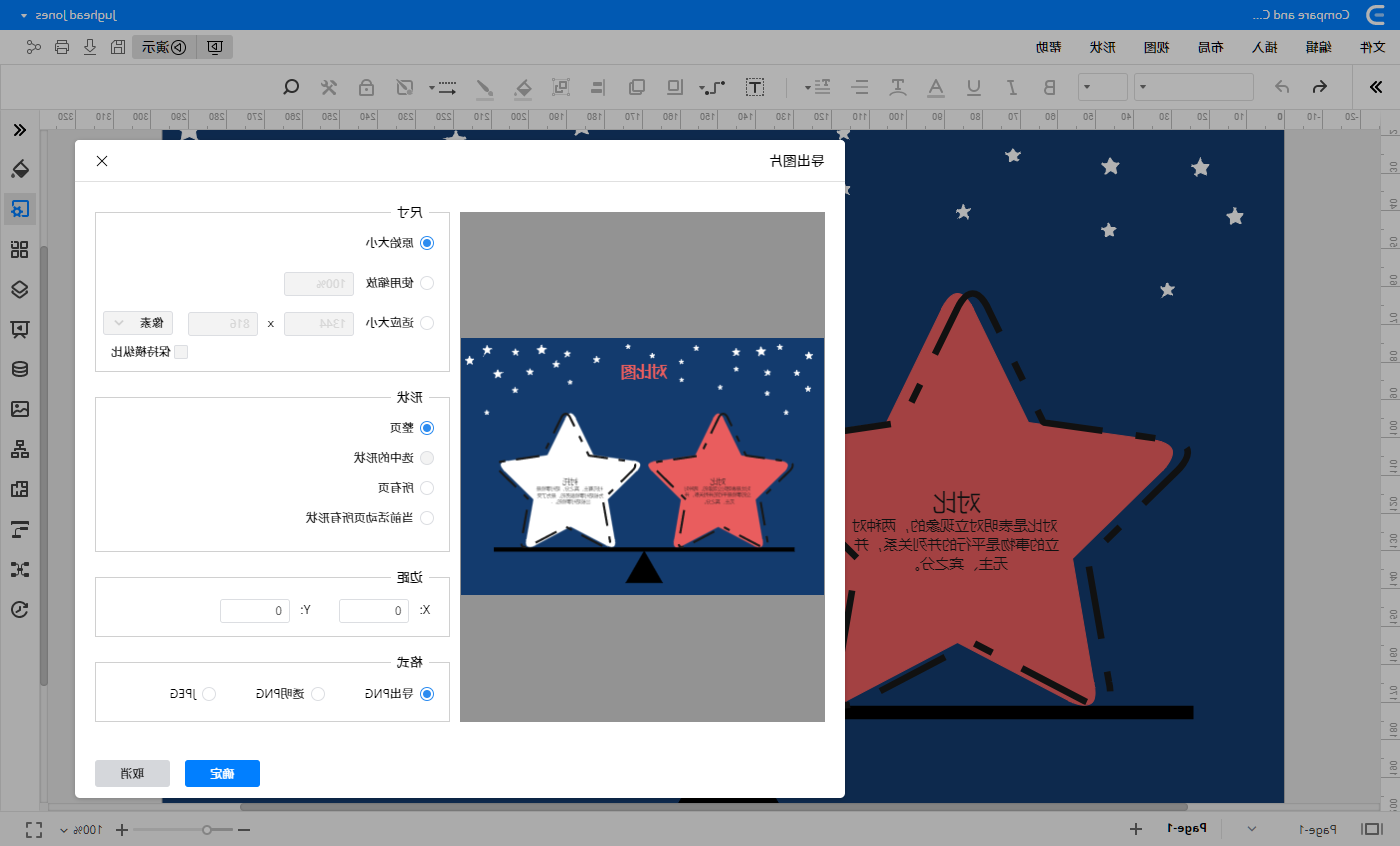Screen dimensions: 1400x846
Task: Open the 帮助 menu
Action: 1049,46
